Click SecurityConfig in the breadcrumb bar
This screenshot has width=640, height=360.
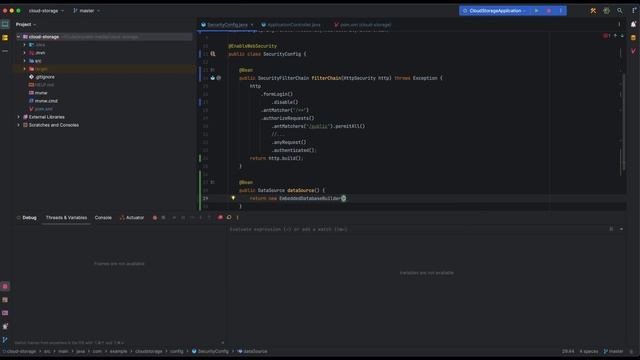210,351
